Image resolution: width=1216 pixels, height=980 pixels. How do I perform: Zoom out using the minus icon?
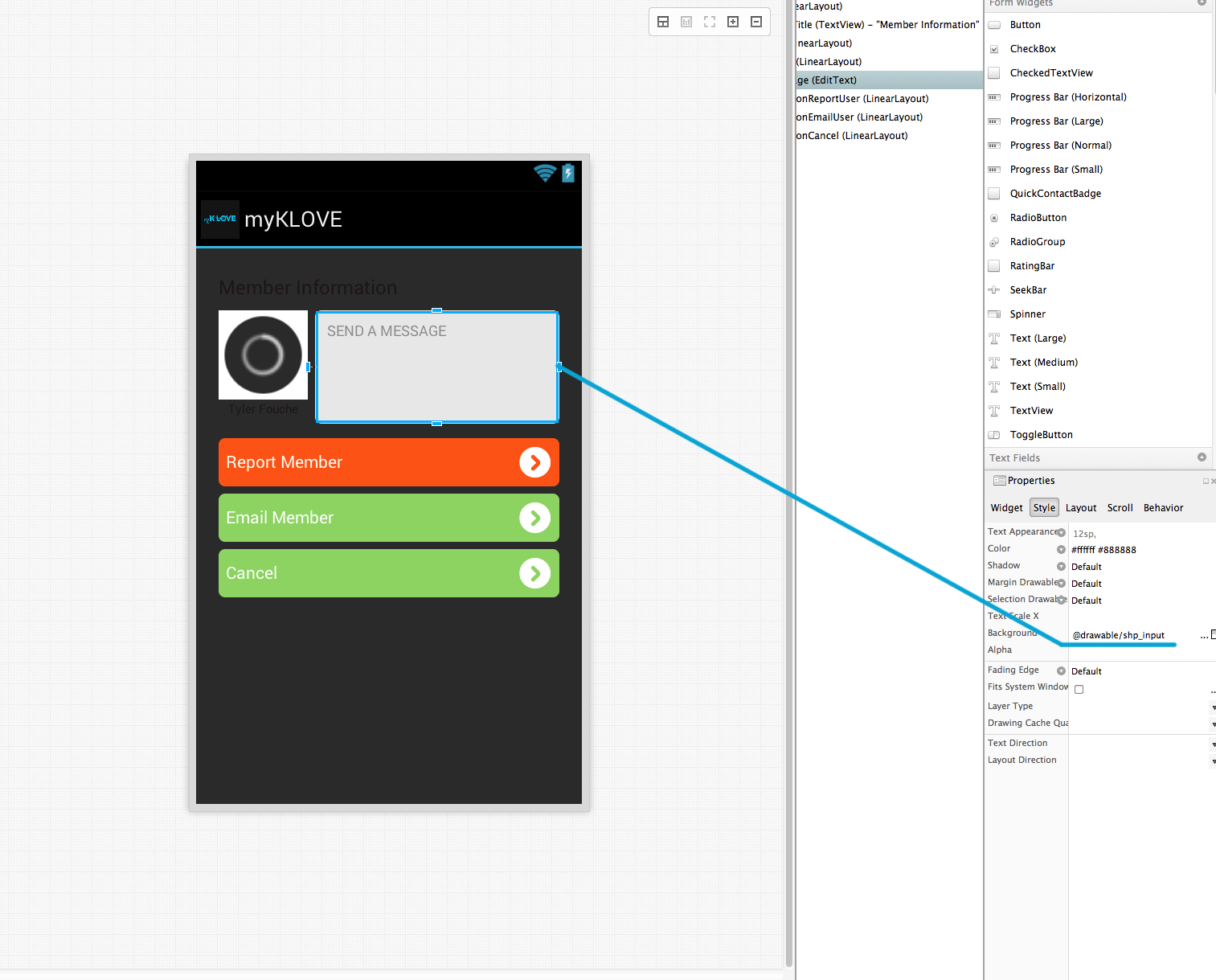point(756,22)
